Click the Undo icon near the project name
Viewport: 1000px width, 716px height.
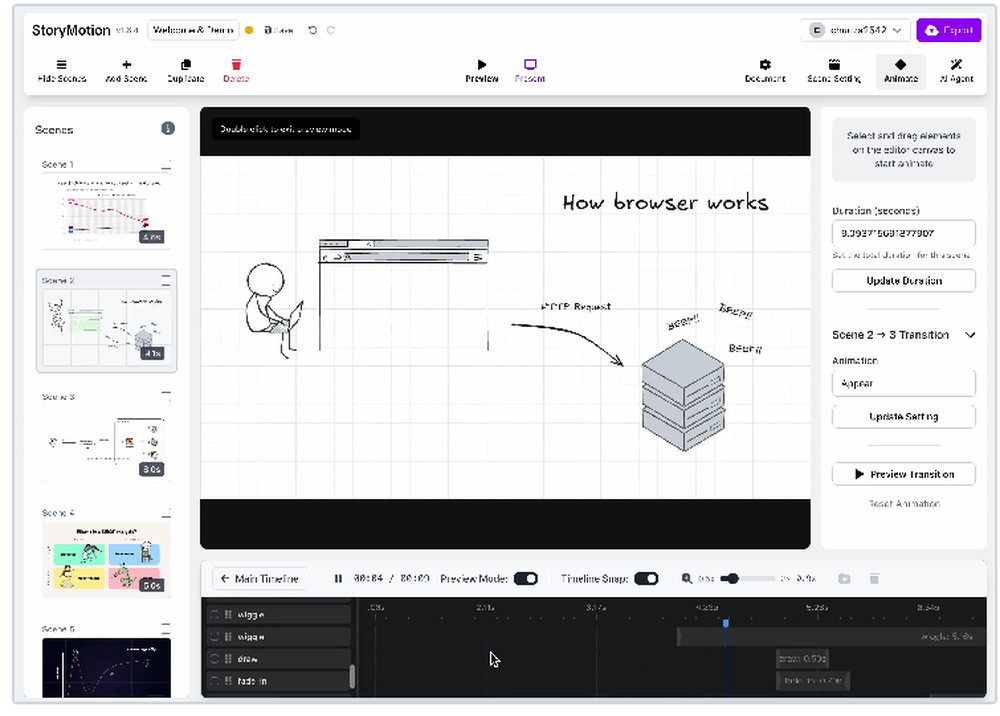tap(311, 30)
